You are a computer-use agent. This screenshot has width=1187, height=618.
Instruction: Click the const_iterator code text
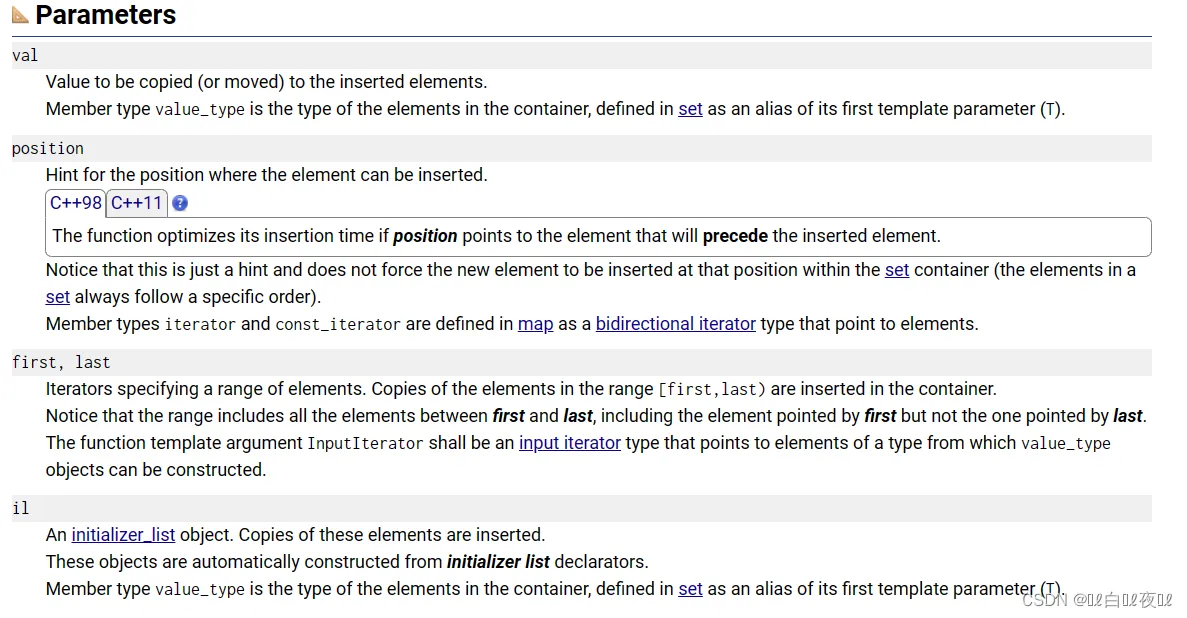(x=338, y=325)
